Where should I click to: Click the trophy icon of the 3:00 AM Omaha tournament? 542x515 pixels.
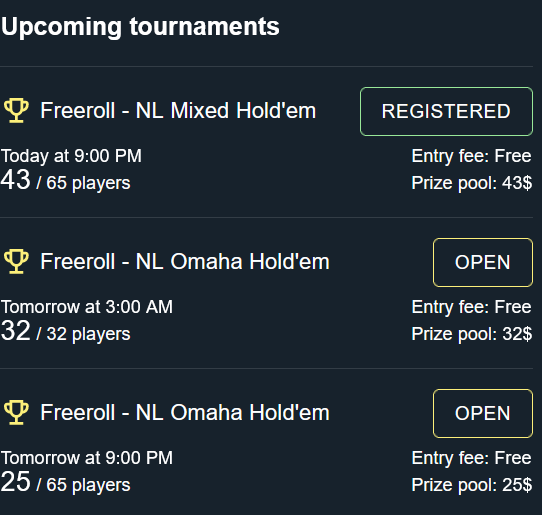pyautogui.click(x=16, y=262)
